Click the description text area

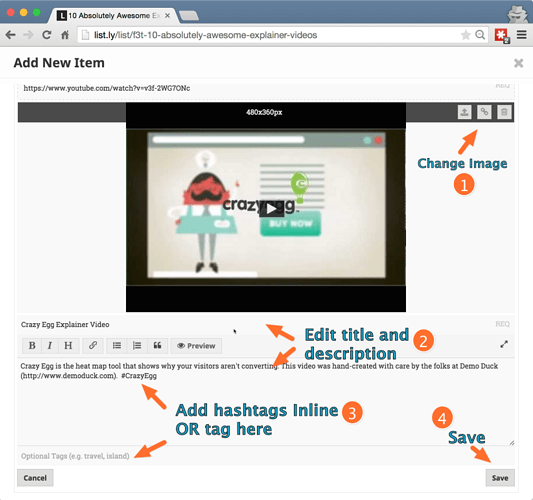[x=266, y=402]
